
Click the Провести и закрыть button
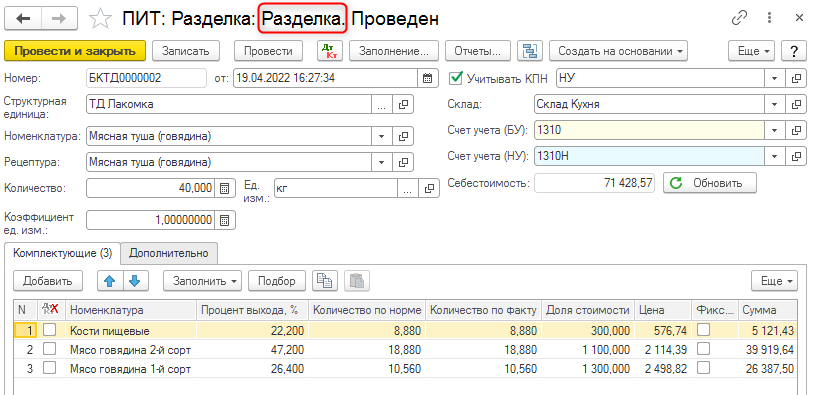(x=75, y=51)
